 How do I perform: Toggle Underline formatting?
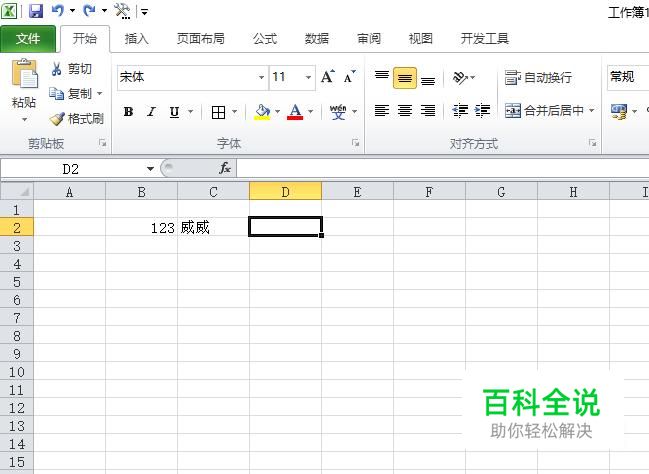pos(174,112)
